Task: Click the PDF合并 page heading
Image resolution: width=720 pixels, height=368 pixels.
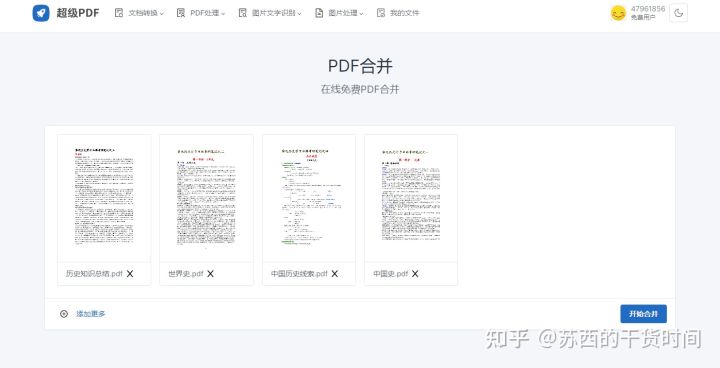Action: pyautogui.click(x=360, y=66)
